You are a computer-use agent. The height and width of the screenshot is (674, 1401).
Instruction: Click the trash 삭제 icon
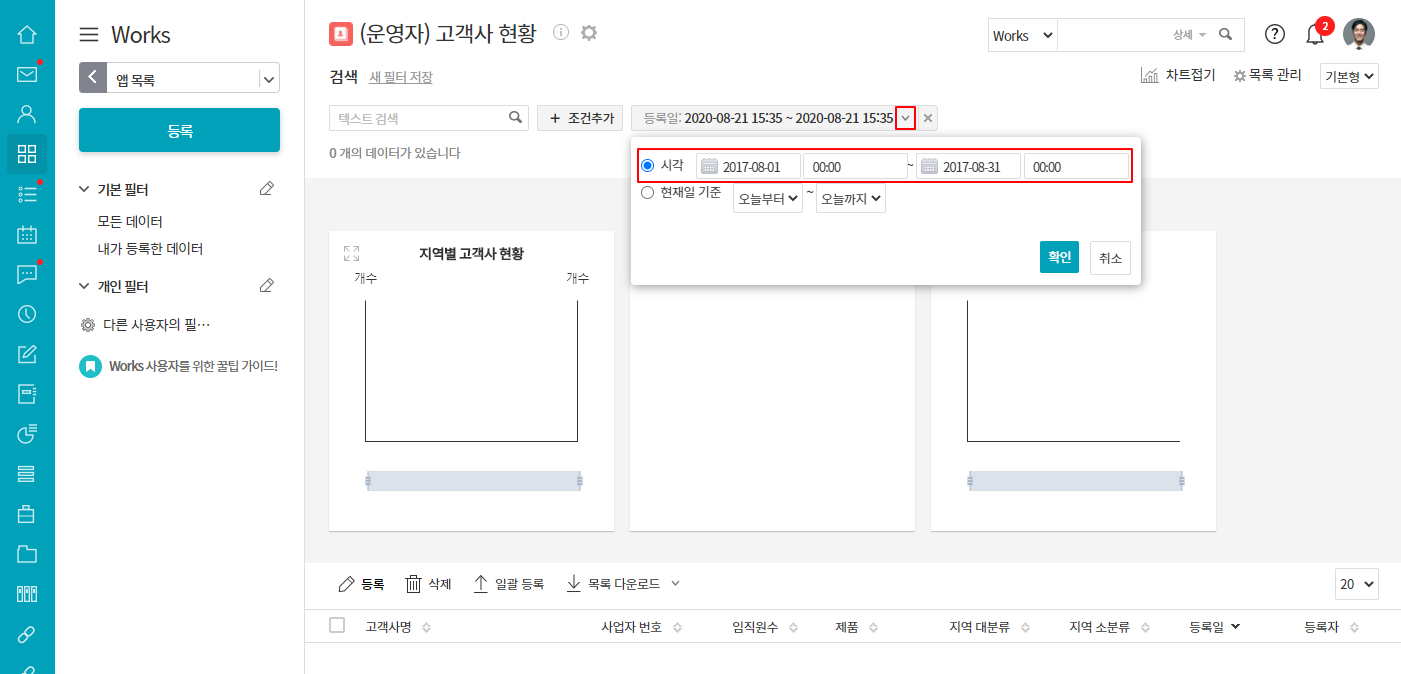tap(414, 584)
